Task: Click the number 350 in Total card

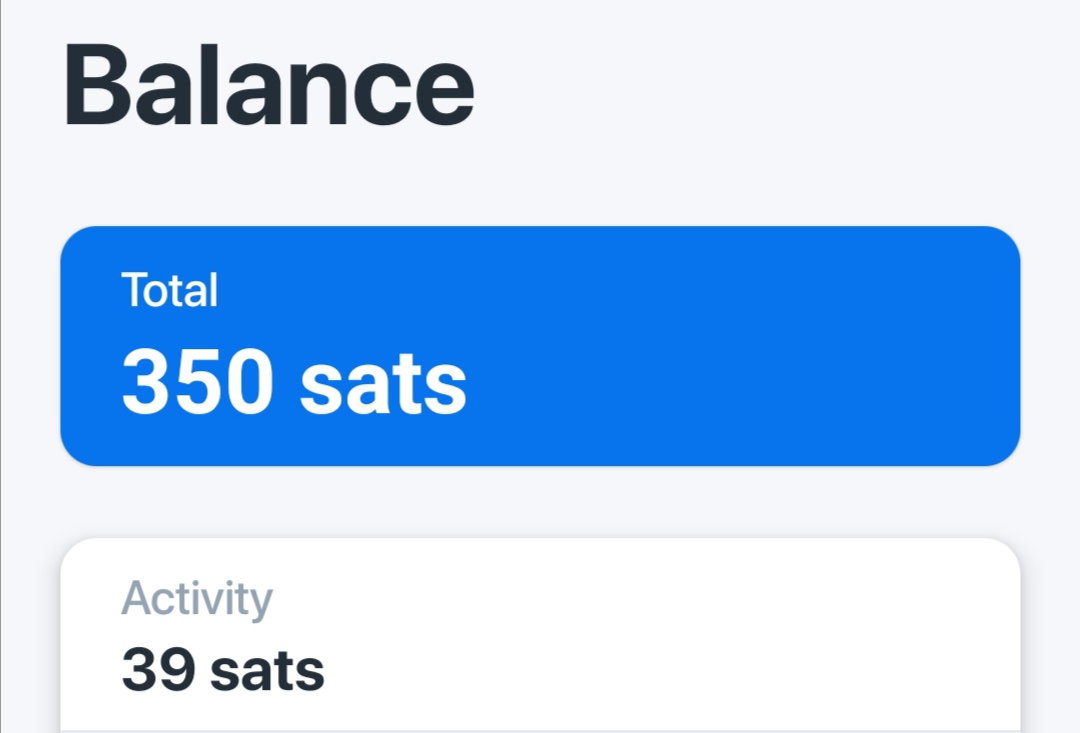Action: (197, 381)
